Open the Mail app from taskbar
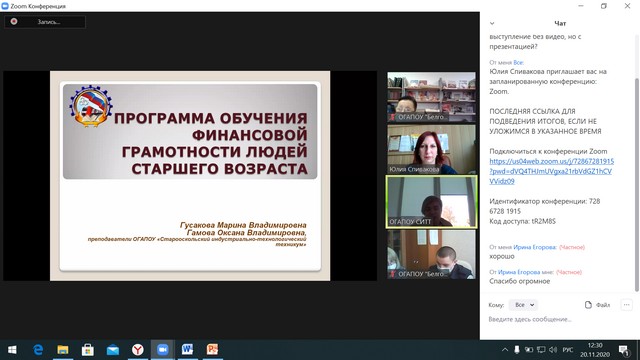The height and width of the screenshot is (360, 640). click(113, 350)
